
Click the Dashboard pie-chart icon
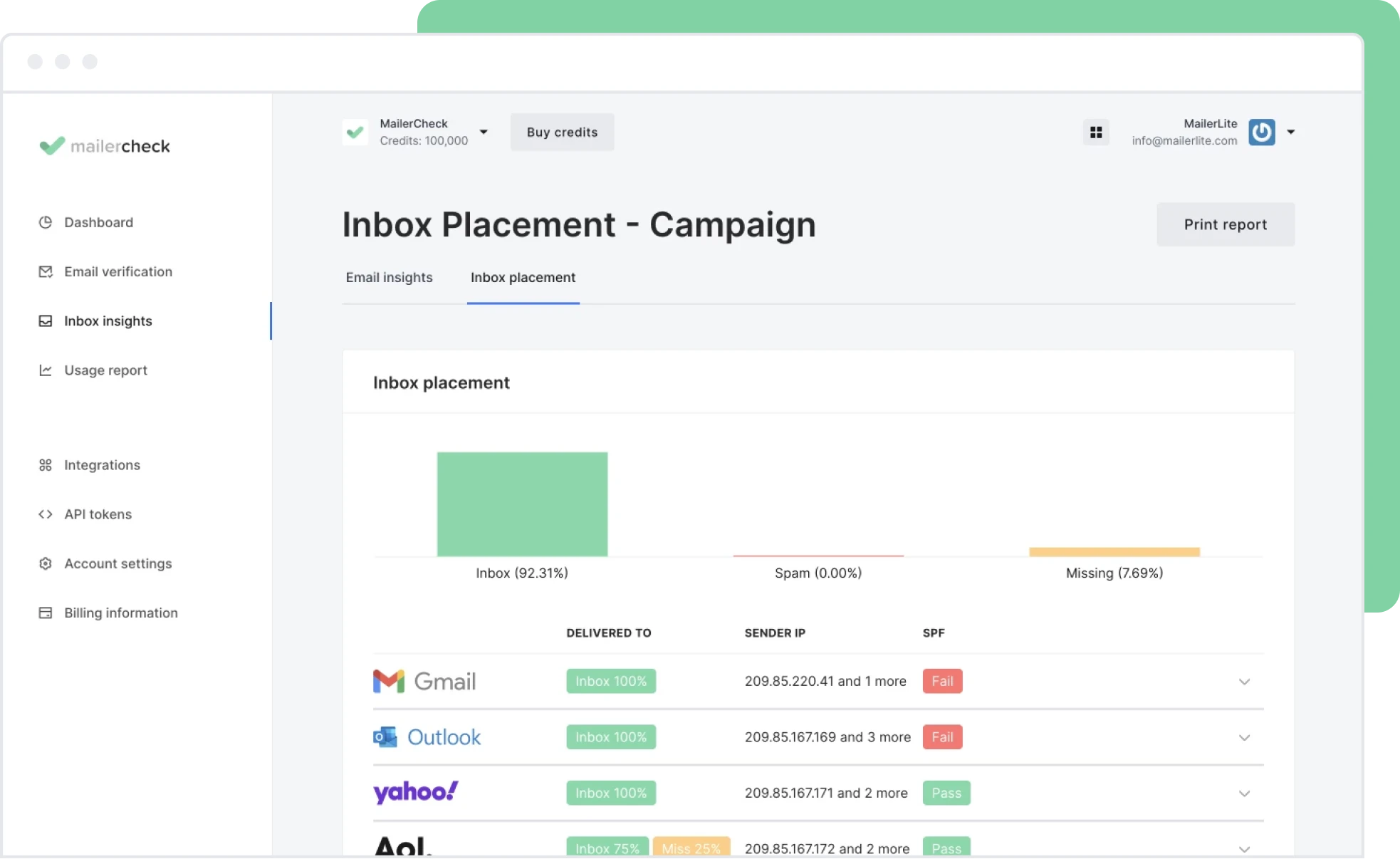(x=46, y=222)
